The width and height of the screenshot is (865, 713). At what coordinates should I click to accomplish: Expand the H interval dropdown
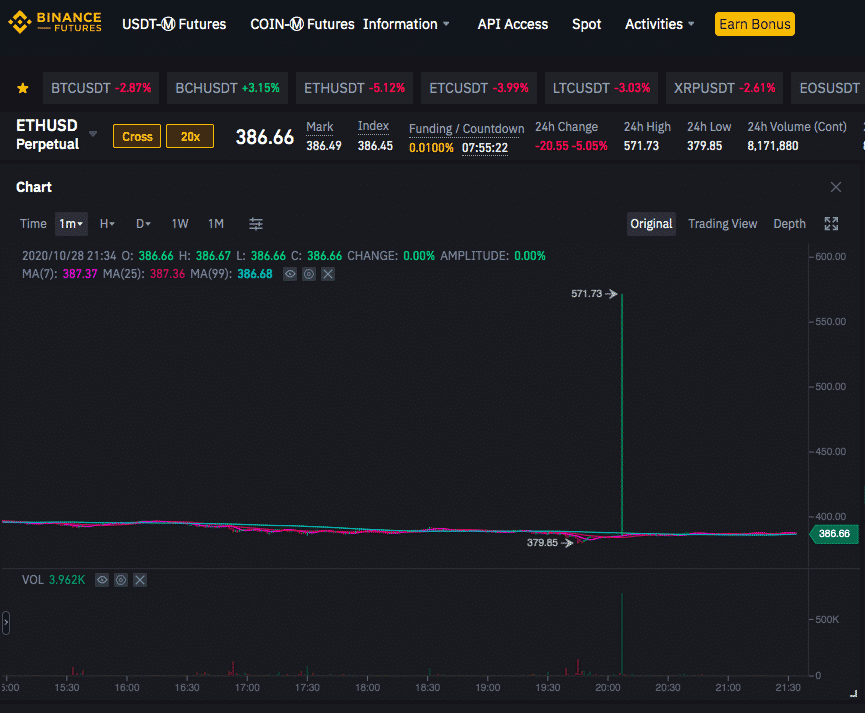[x=107, y=224]
